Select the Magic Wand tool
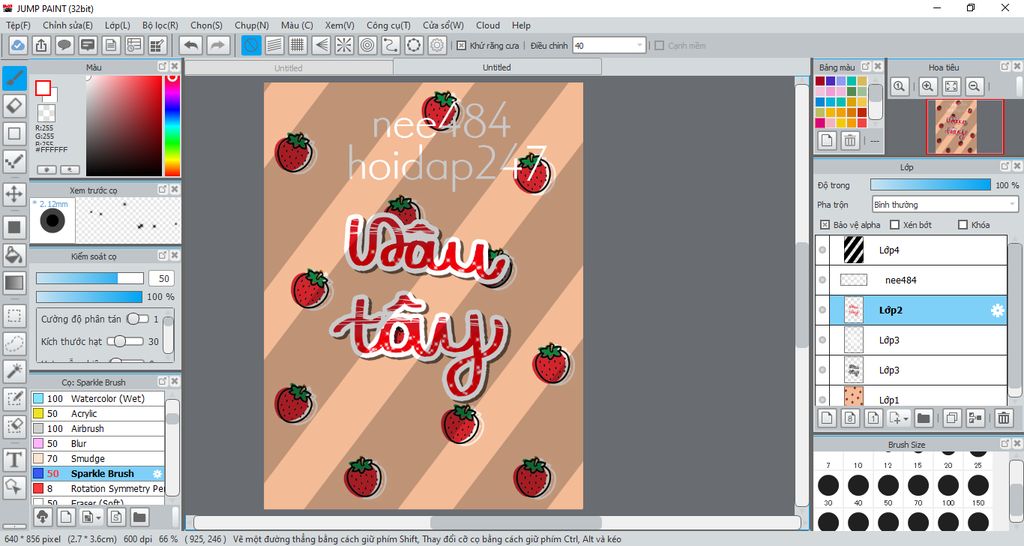 click(14, 371)
